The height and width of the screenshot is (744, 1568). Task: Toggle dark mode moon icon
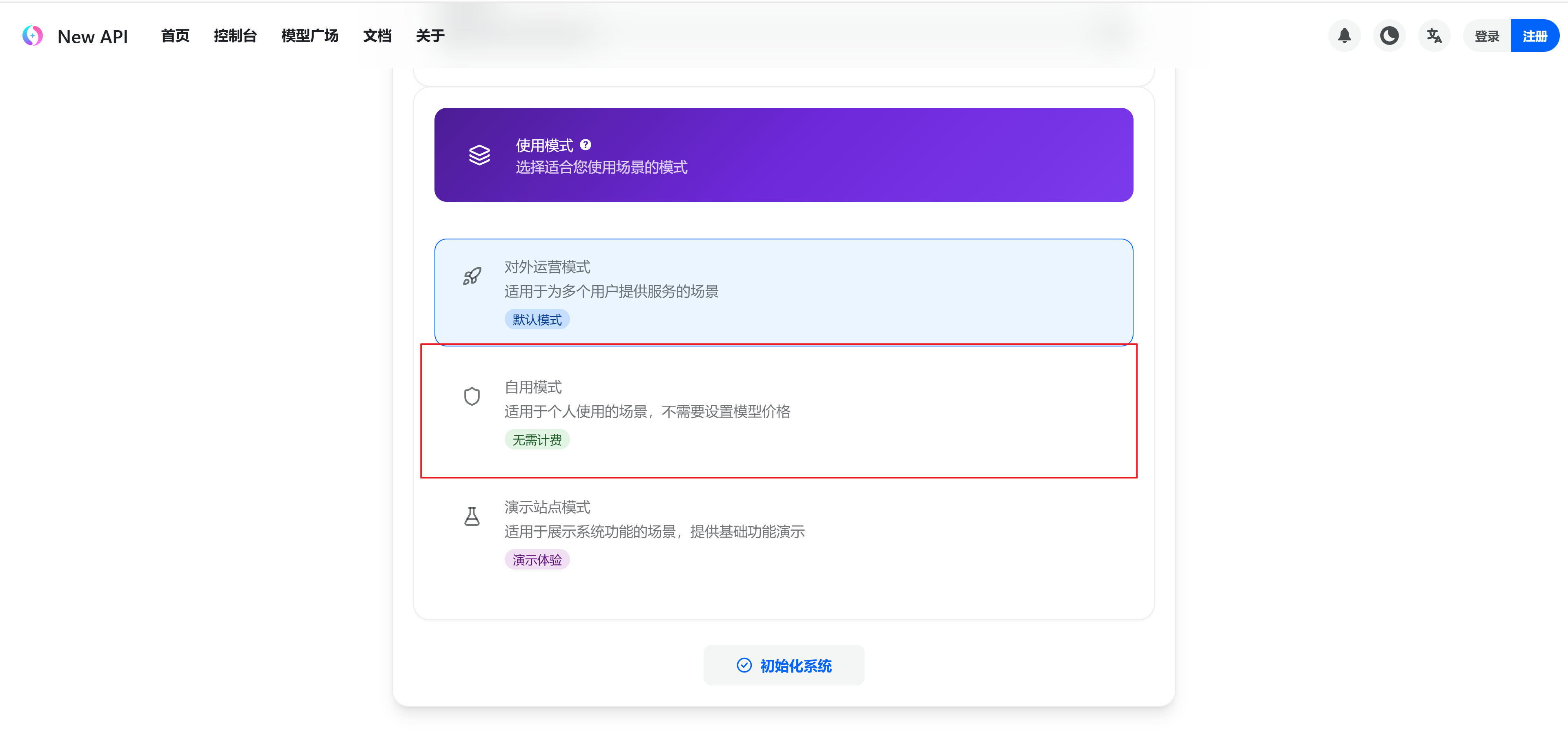[1389, 36]
